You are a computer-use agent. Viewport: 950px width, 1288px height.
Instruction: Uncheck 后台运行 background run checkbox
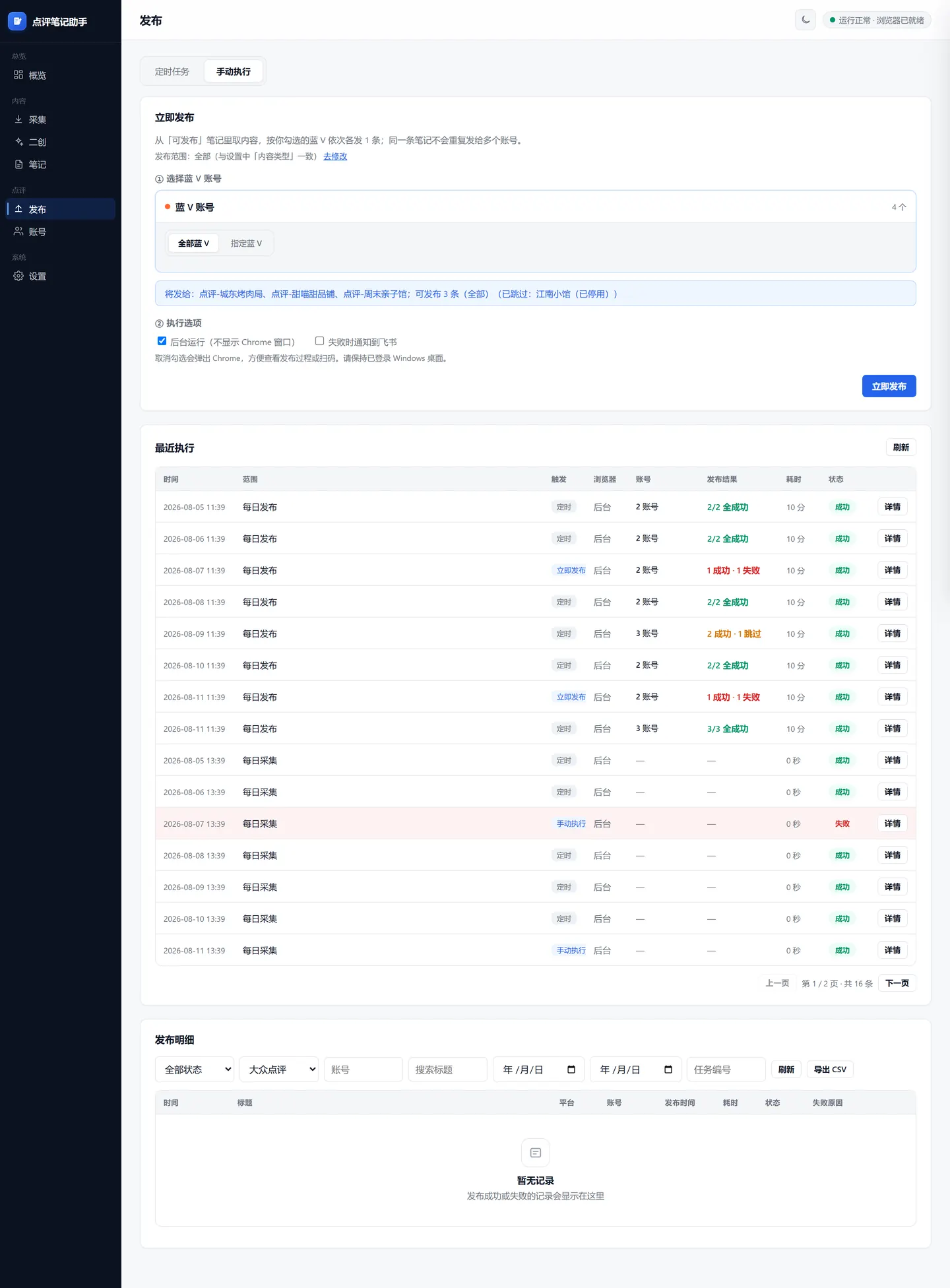(162, 341)
